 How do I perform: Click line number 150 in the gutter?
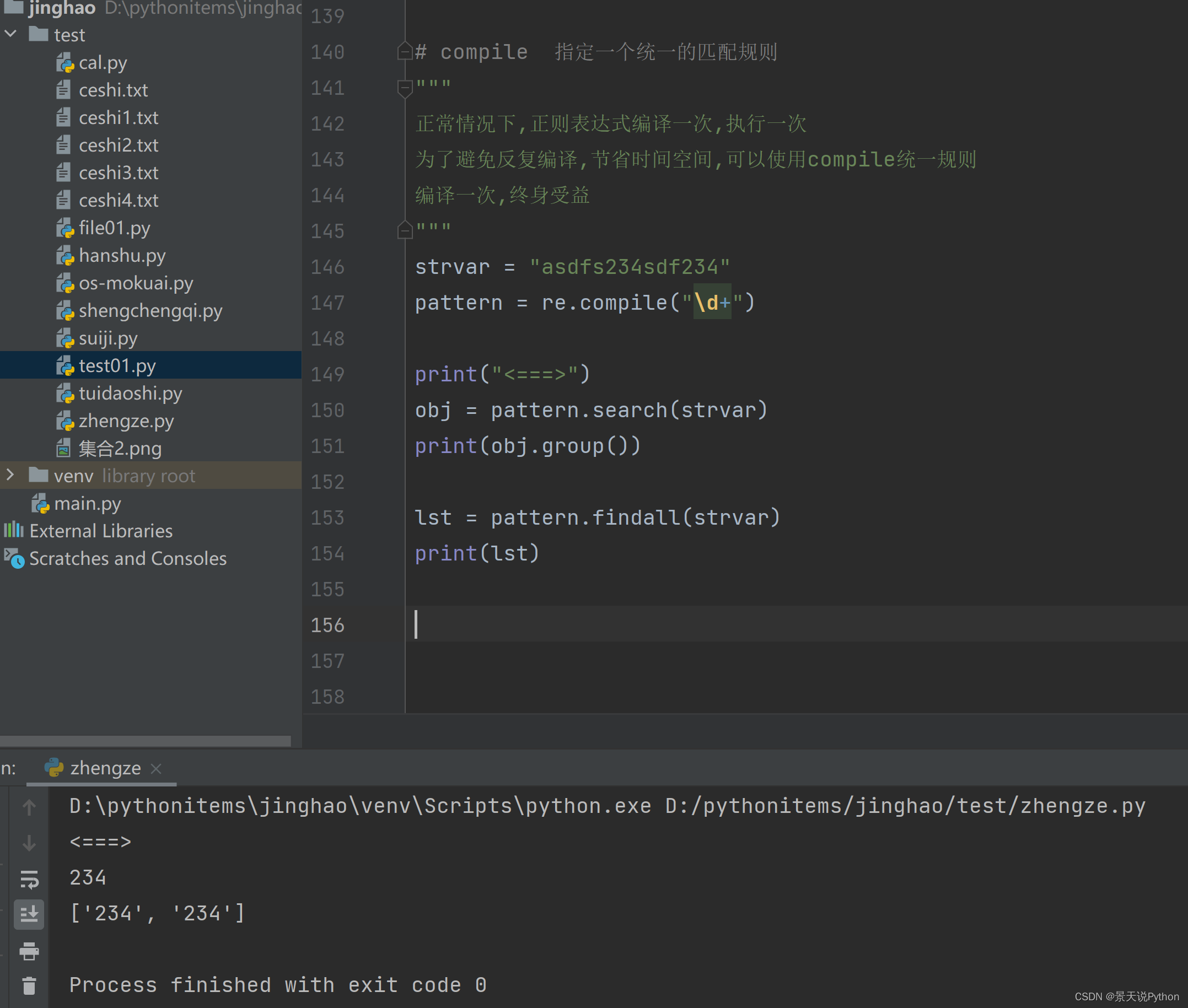point(327,410)
